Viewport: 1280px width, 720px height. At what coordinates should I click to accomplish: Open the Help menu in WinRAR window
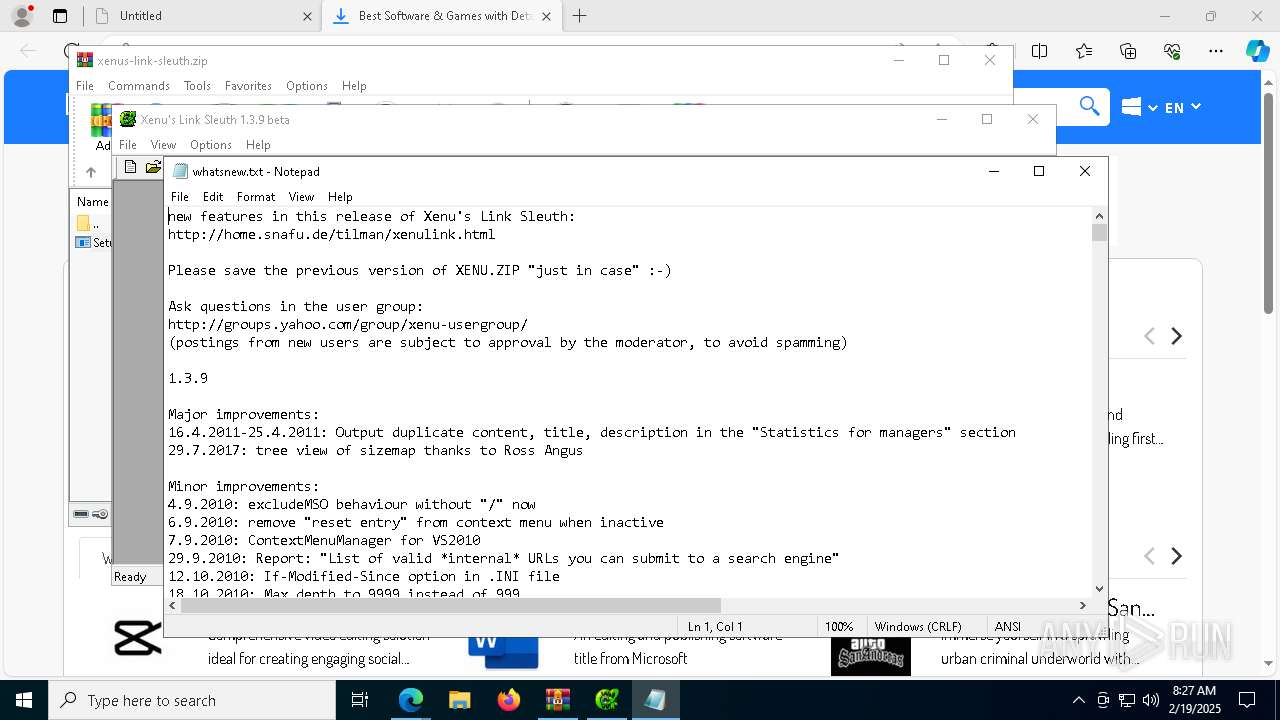pos(354,86)
